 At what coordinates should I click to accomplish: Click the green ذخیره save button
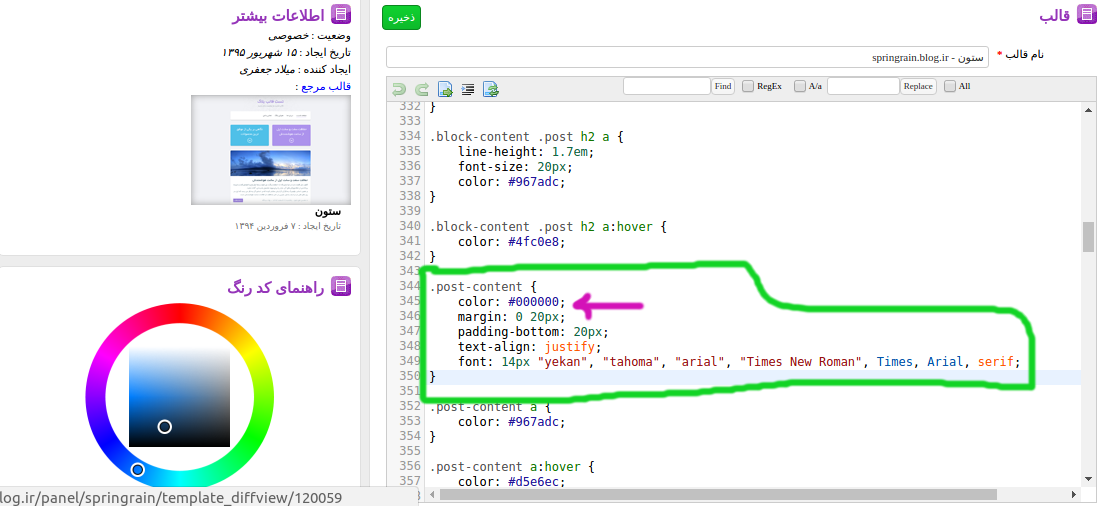pos(401,18)
